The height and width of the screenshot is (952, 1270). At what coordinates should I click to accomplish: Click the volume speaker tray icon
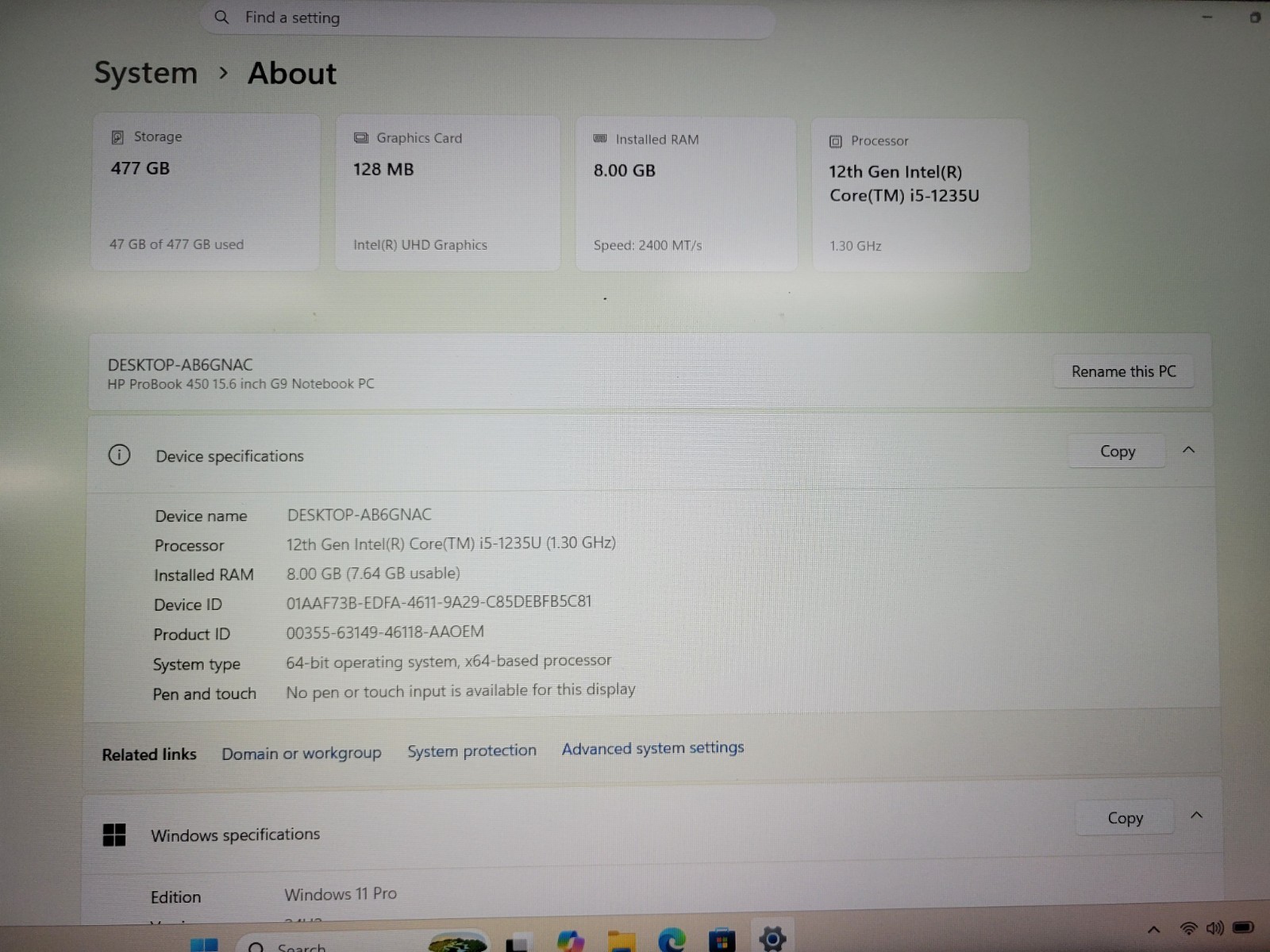(1214, 927)
